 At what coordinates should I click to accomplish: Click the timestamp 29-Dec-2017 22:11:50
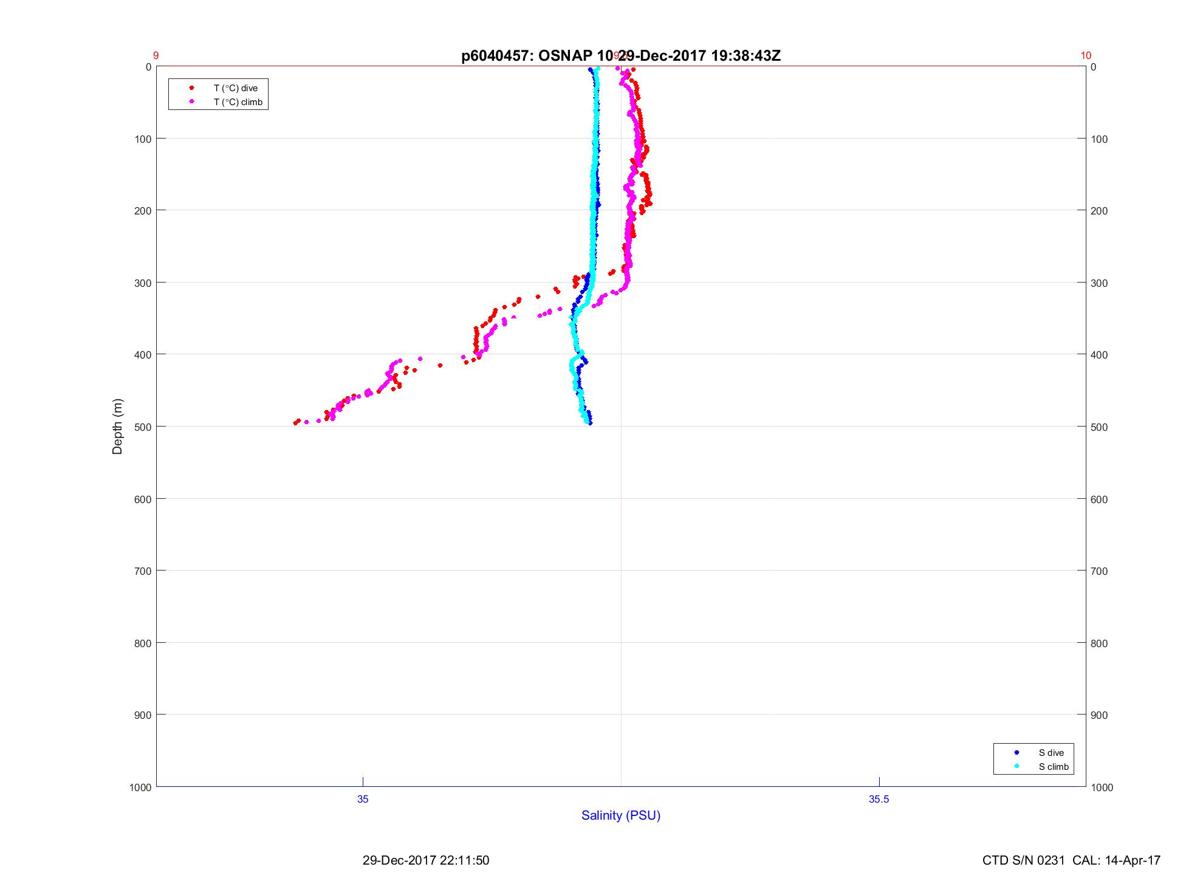(x=426, y=860)
